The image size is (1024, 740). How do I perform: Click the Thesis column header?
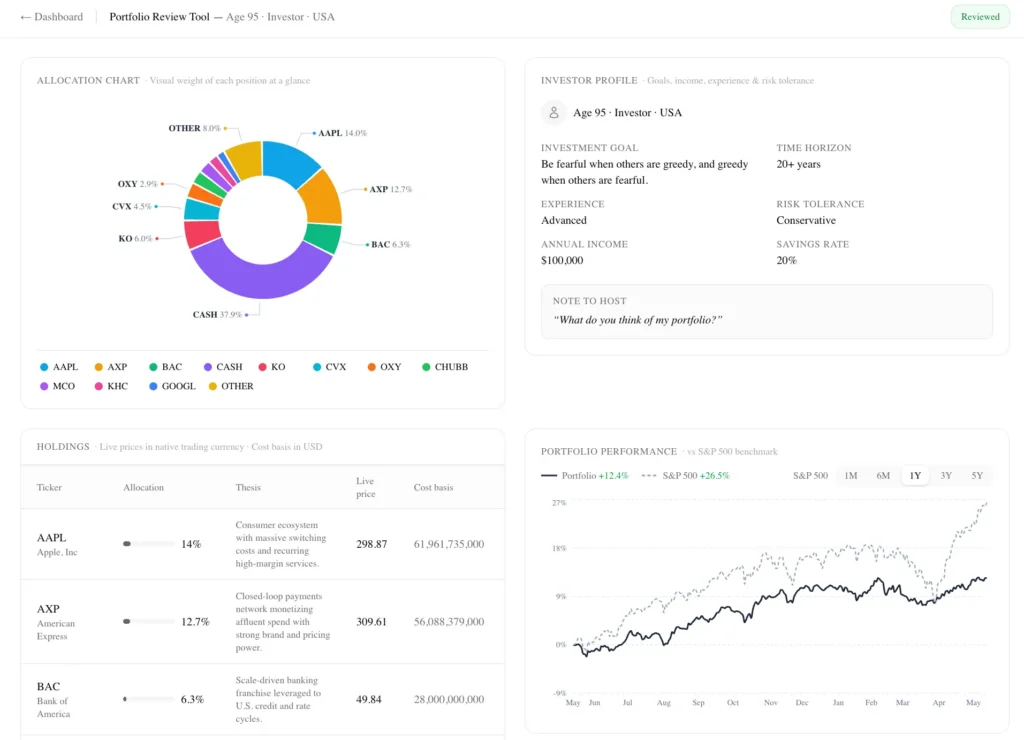coord(248,487)
